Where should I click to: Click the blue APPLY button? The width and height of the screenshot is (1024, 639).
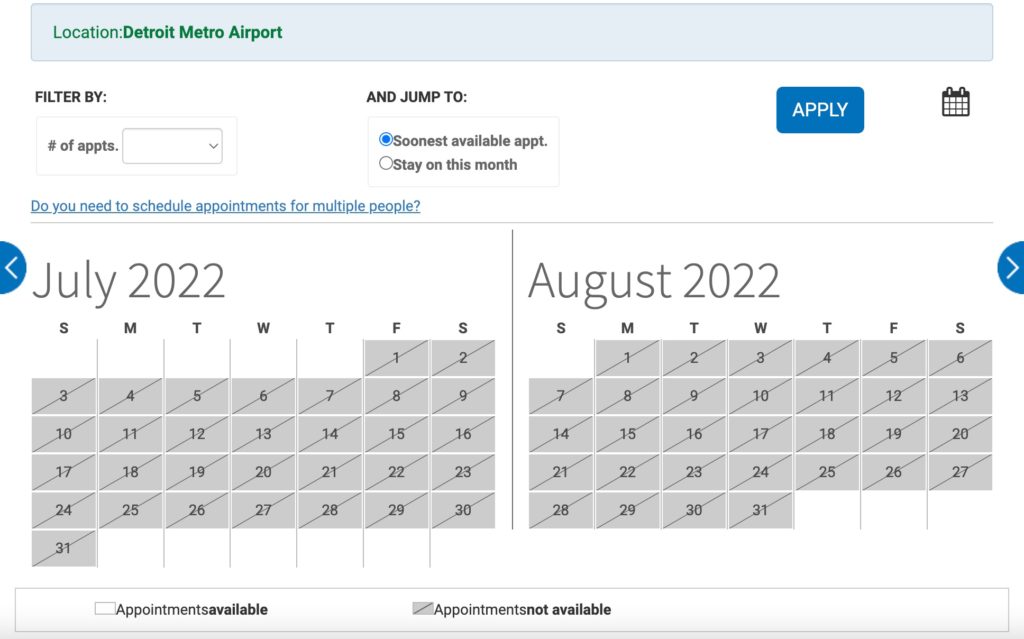820,110
